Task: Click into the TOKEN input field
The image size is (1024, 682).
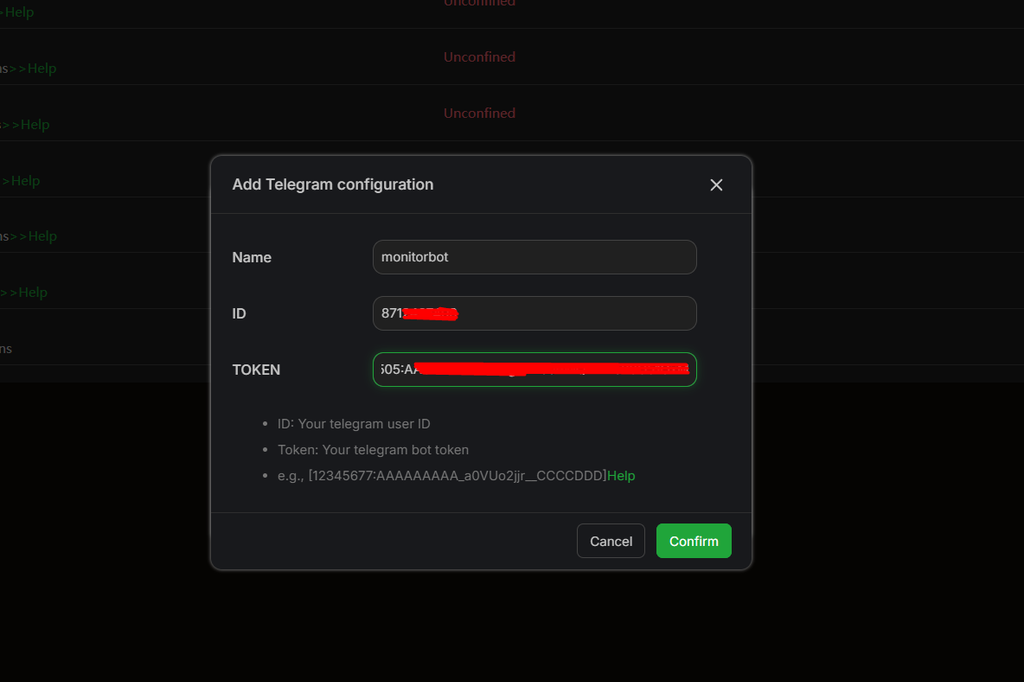Action: [x=534, y=369]
